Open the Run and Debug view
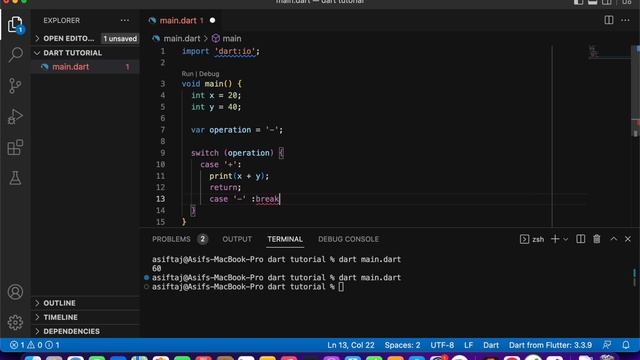The height and width of the screenshot is (360, 640). (x=15, y=117)
